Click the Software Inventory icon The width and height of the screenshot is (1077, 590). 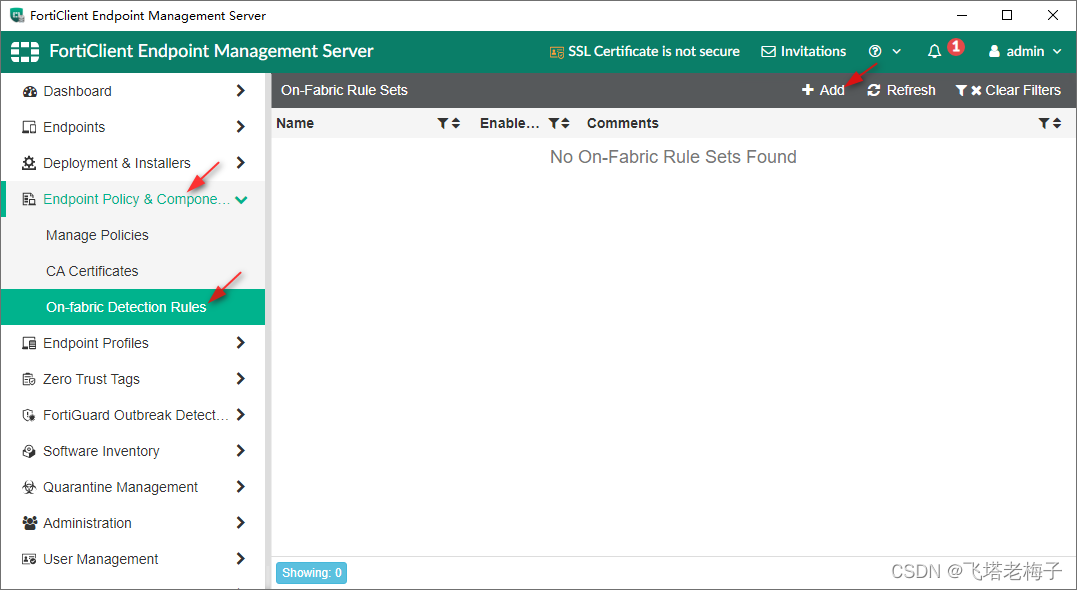(x=30, y=451)
